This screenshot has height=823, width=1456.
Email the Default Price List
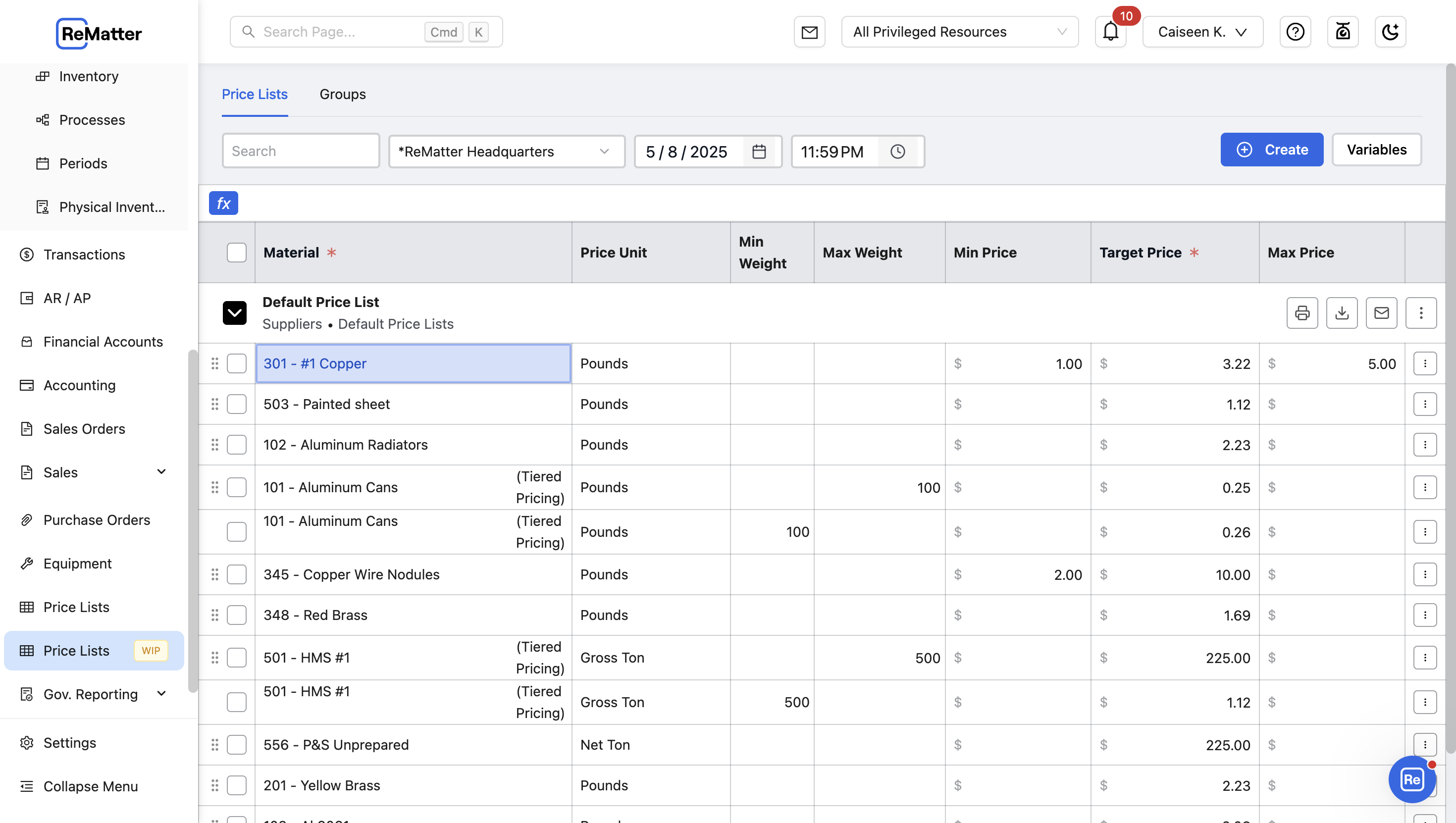pos(1381,312)
